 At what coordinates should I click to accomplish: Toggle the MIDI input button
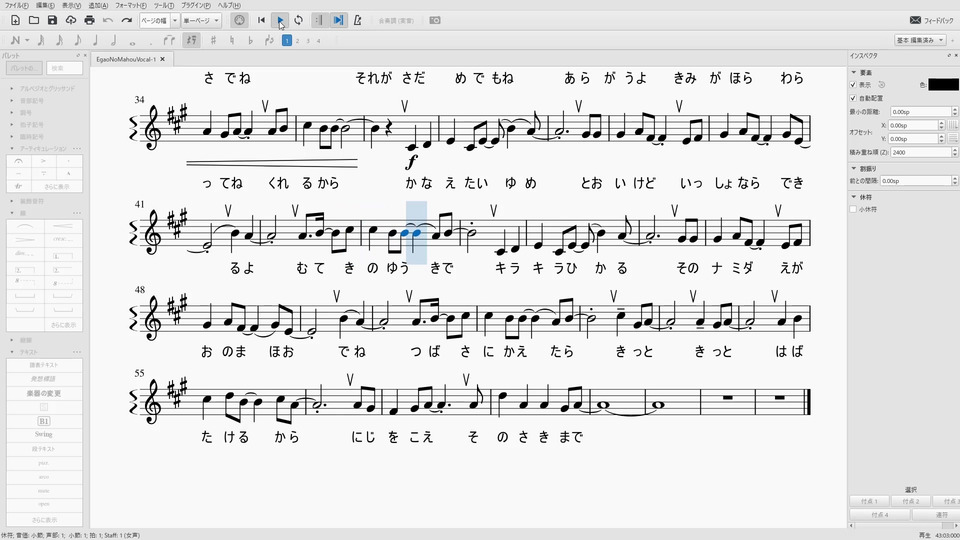tap(239, 20)
